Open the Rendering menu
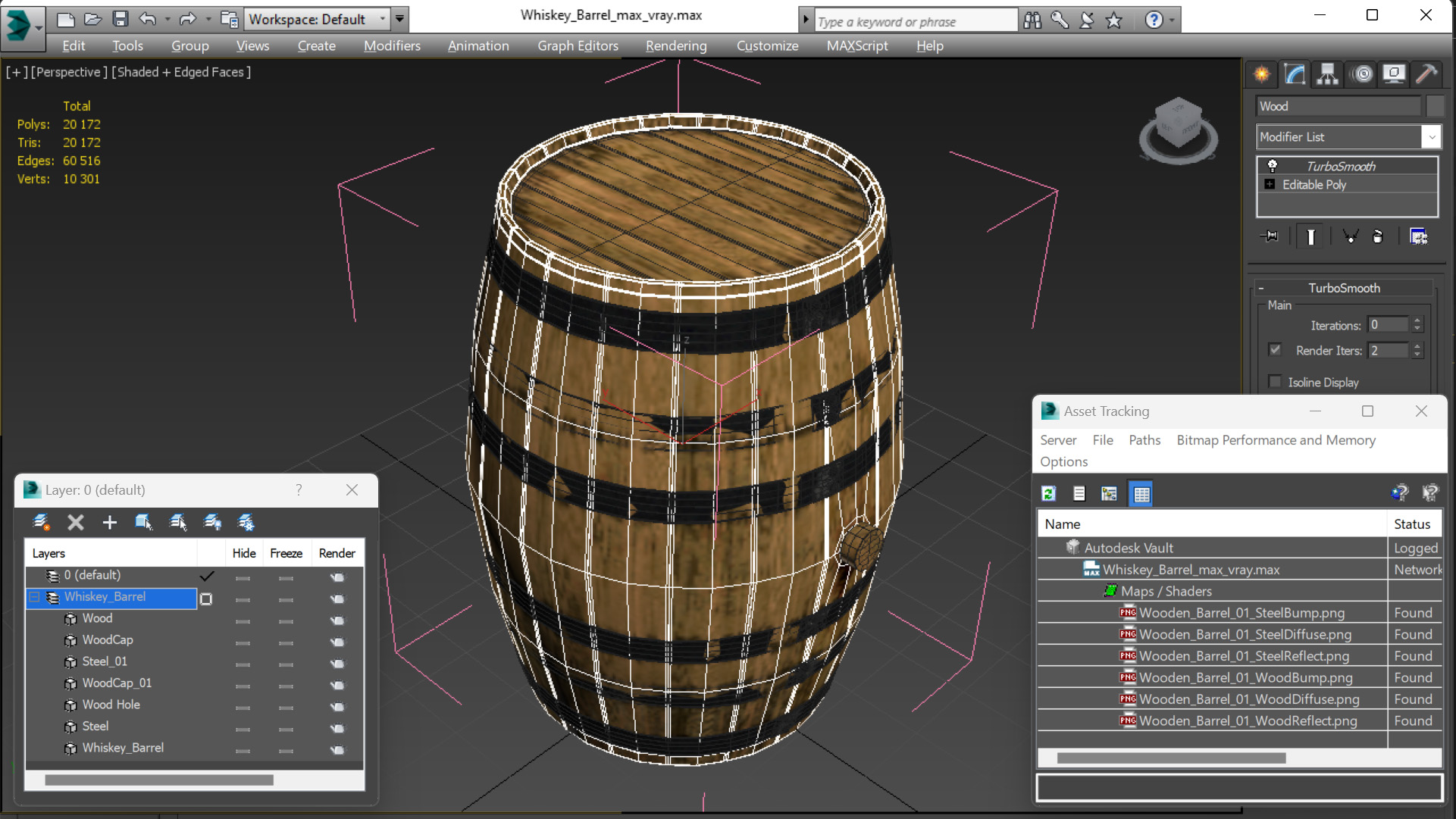This screenshot has height=819, width=1456. (x=676, y=45)
